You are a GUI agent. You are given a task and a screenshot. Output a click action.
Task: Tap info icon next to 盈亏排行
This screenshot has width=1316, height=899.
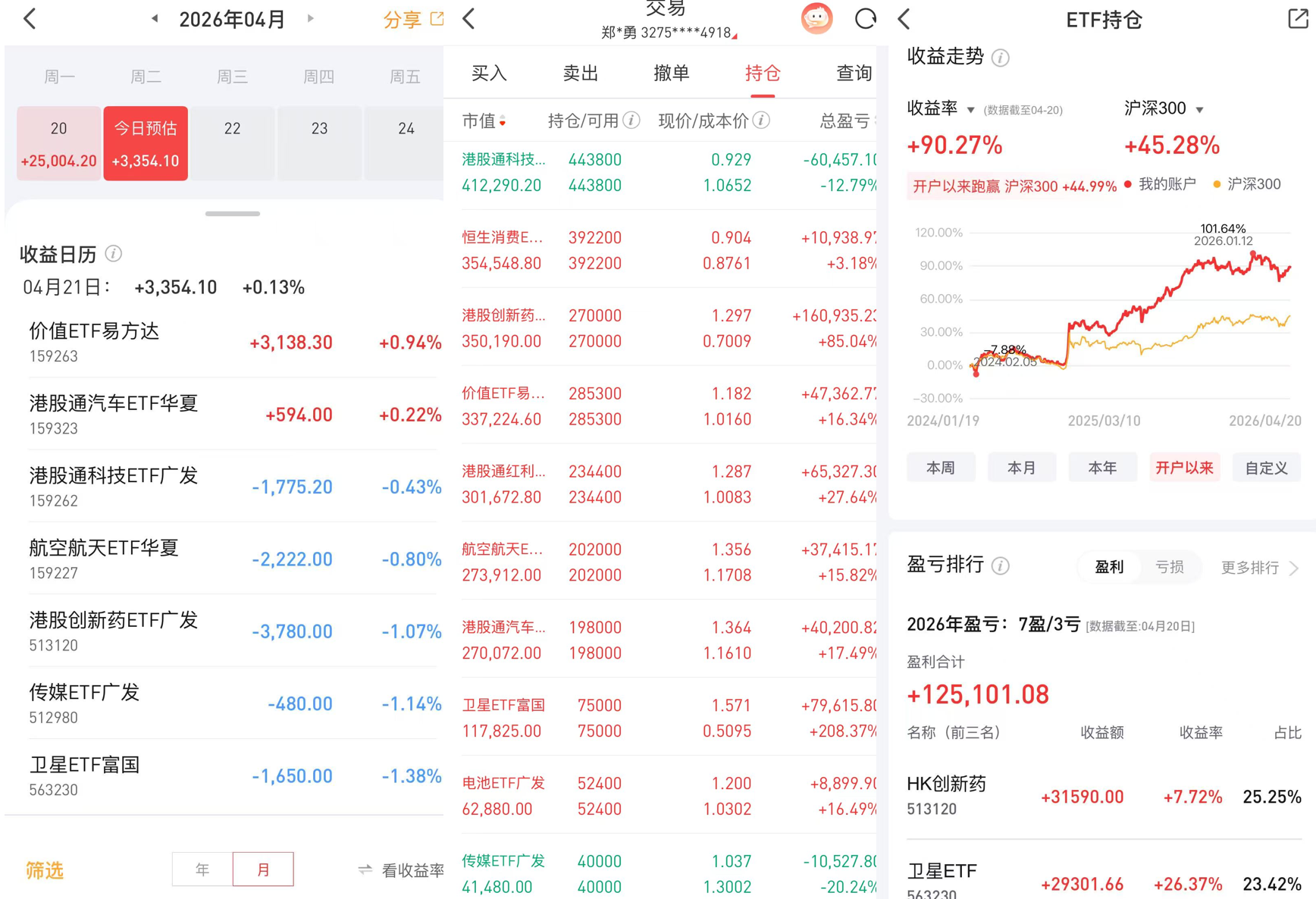click(x=1001, y=565)
